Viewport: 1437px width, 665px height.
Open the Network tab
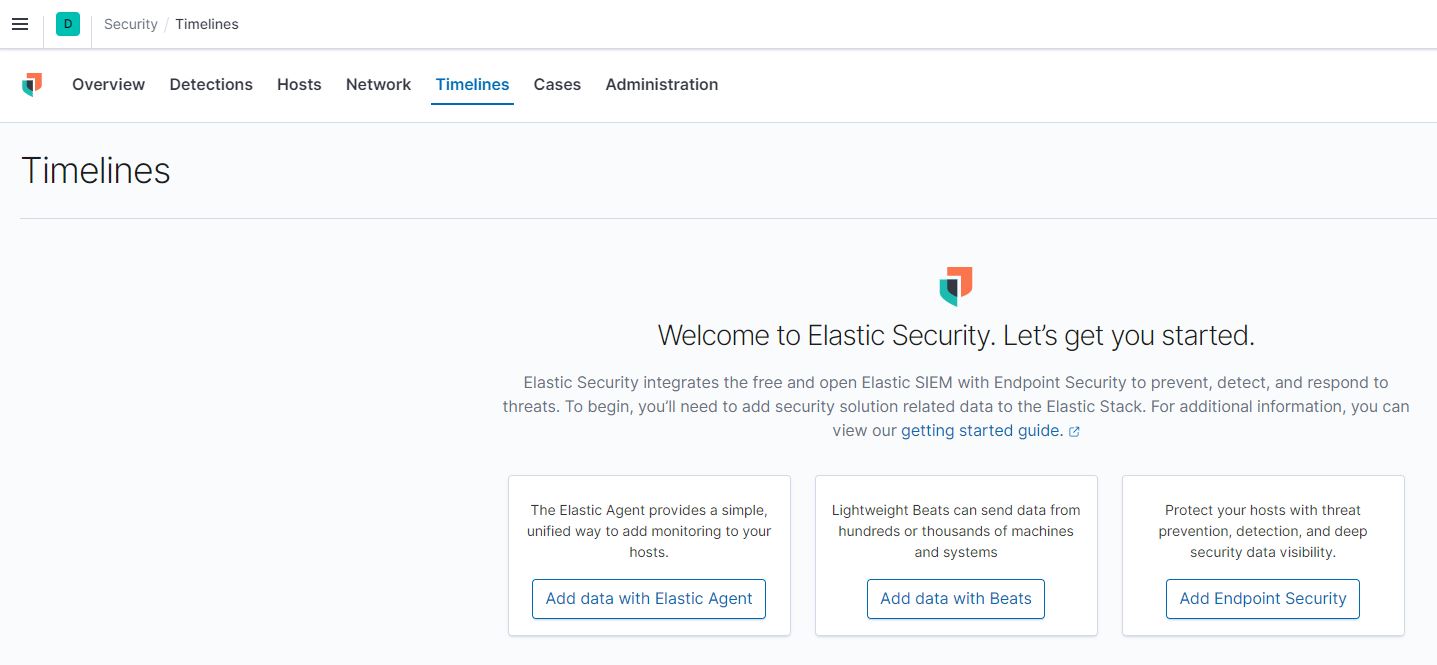click(378, 85)
